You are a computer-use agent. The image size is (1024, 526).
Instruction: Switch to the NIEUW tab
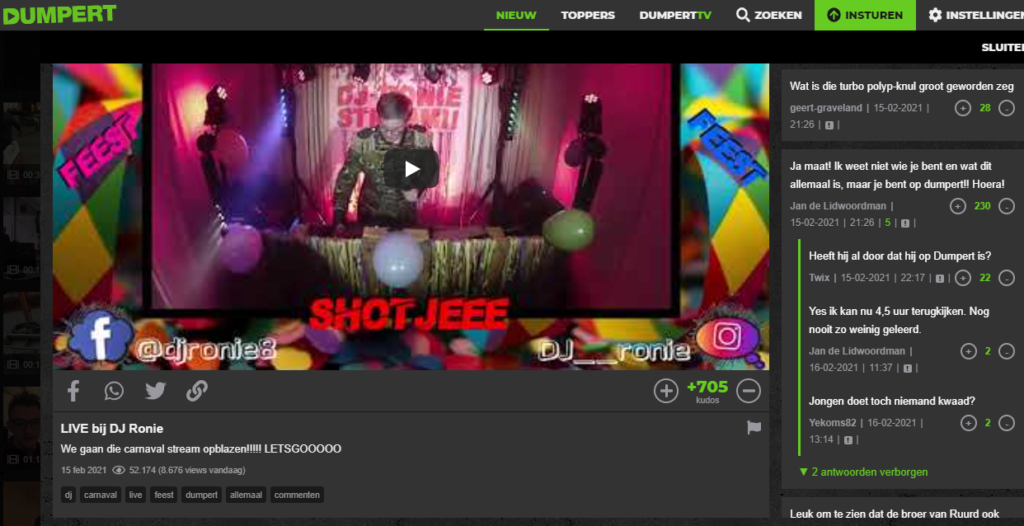click(x=516, y=15)
